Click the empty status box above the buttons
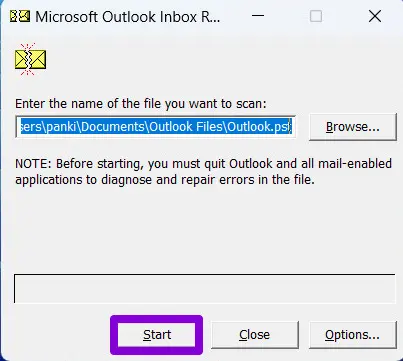The image size is (403, 361). pos(205,288)
